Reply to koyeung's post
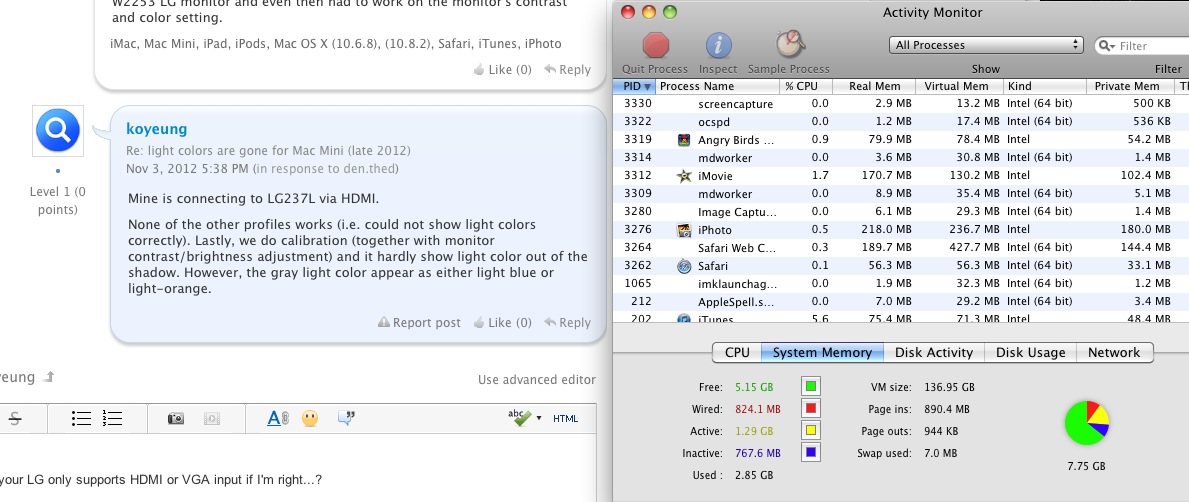Viewport: 1189px width, 502px height. click(567, 322)
